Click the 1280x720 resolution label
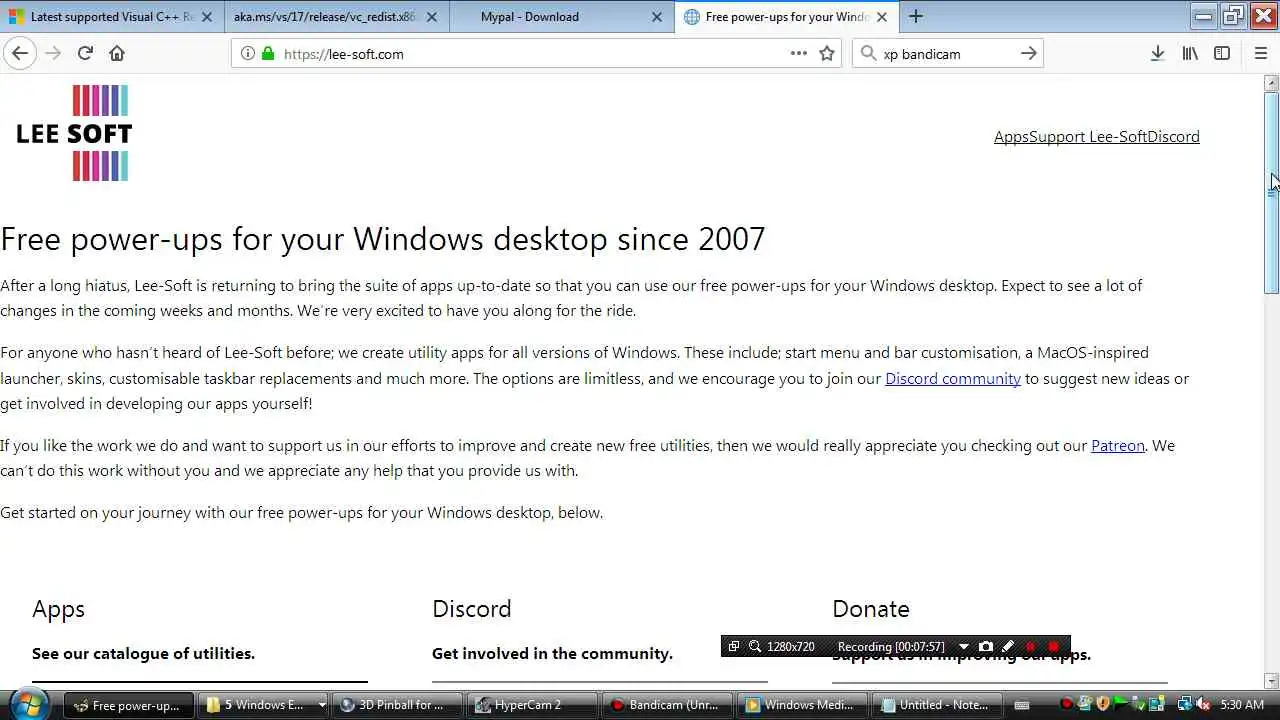 790,647
